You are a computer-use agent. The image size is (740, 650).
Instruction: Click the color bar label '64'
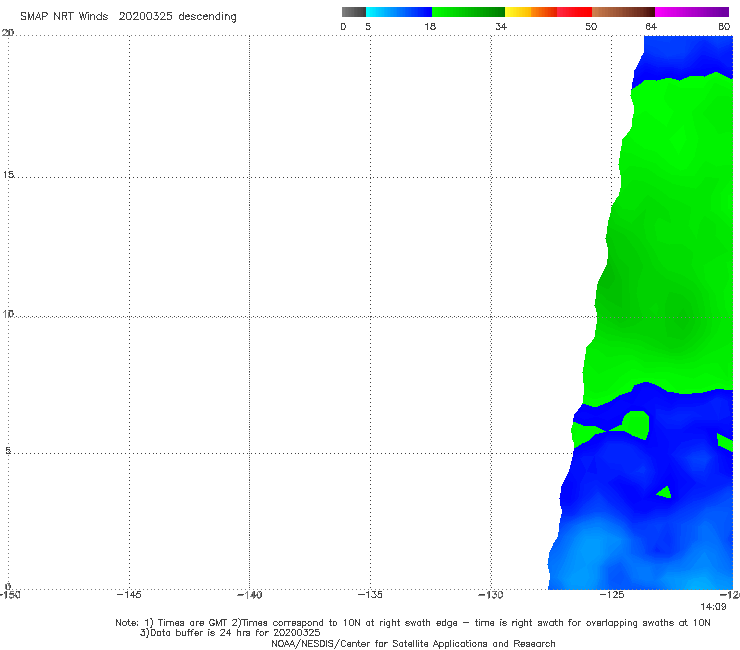pos(651,26)
